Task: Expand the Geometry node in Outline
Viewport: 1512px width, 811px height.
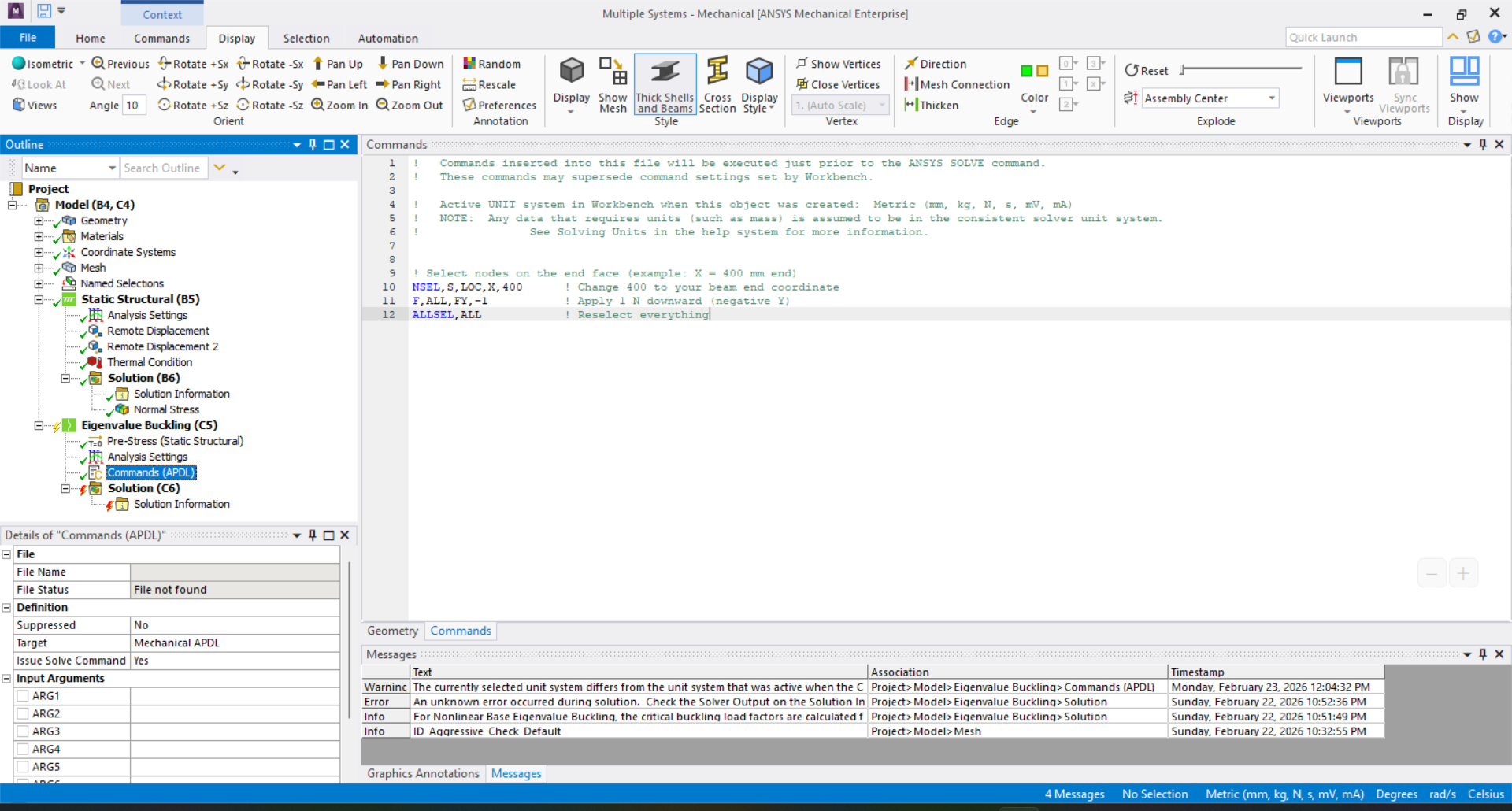Action: tap(39, 220)
